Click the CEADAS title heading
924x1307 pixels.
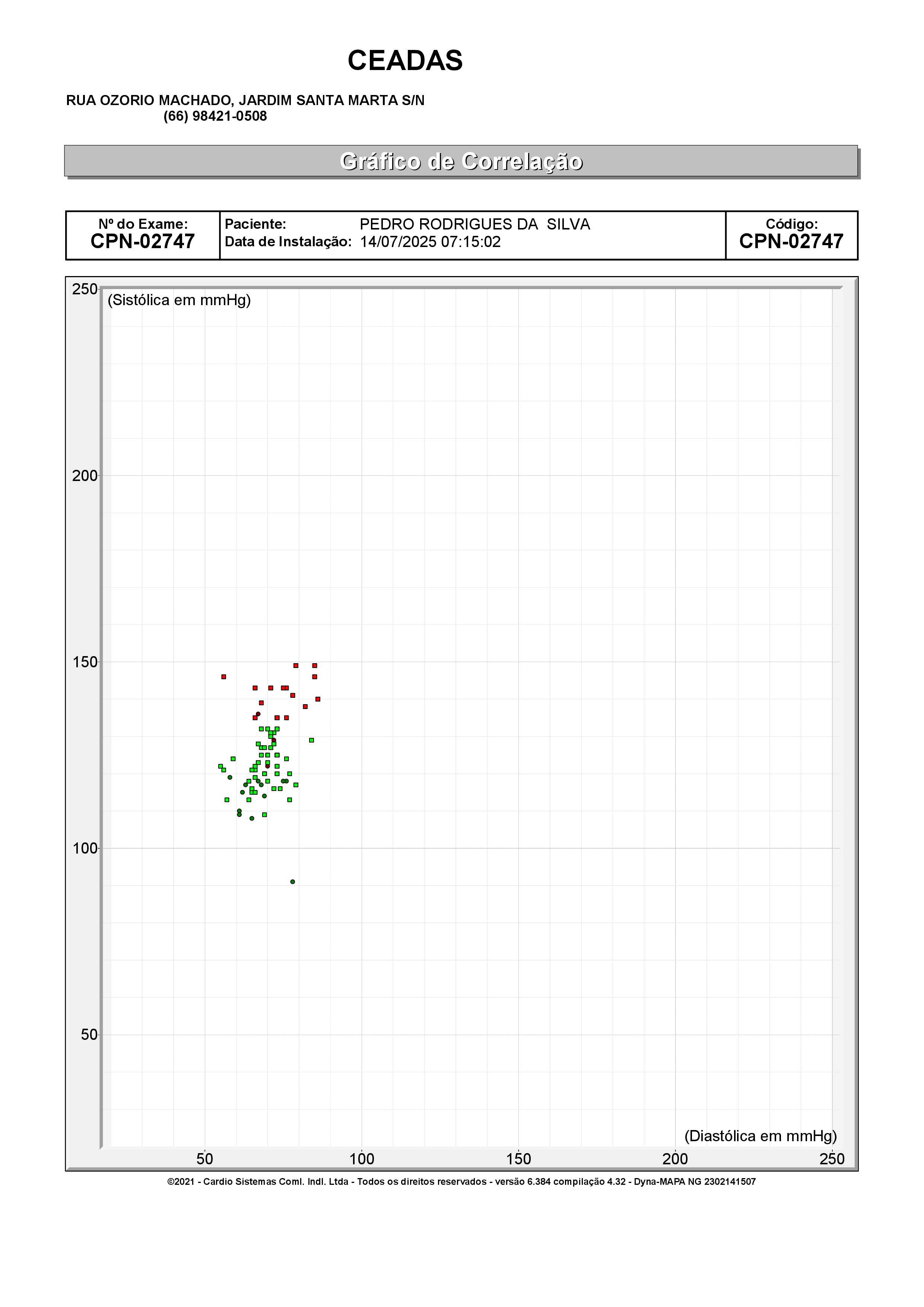click(405, 60)
